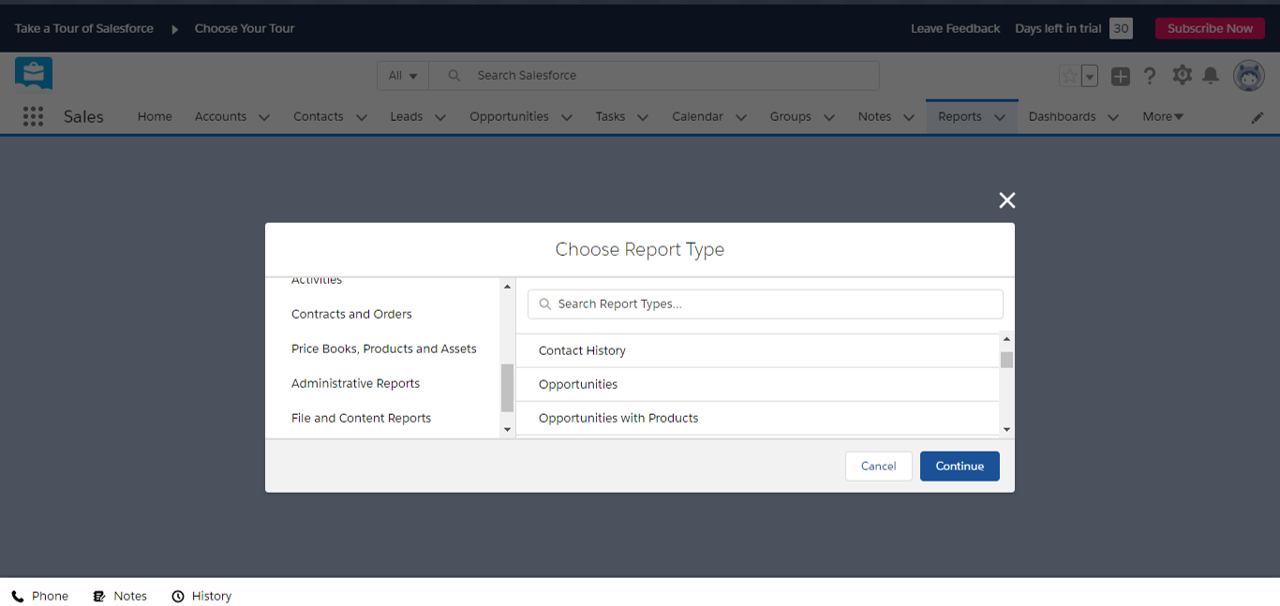1280x606 pixels.
Task: Expand the Tasks tab chevron
Action: click(x=643, y=117)
